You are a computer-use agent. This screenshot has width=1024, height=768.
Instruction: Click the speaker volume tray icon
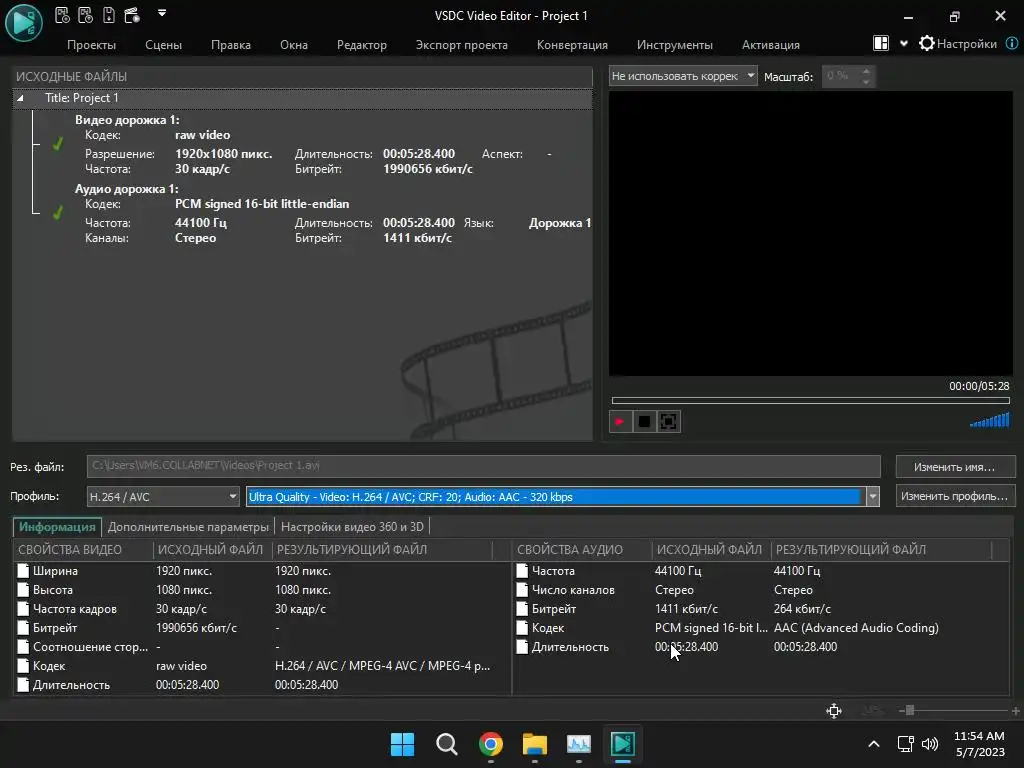[930, 744]
